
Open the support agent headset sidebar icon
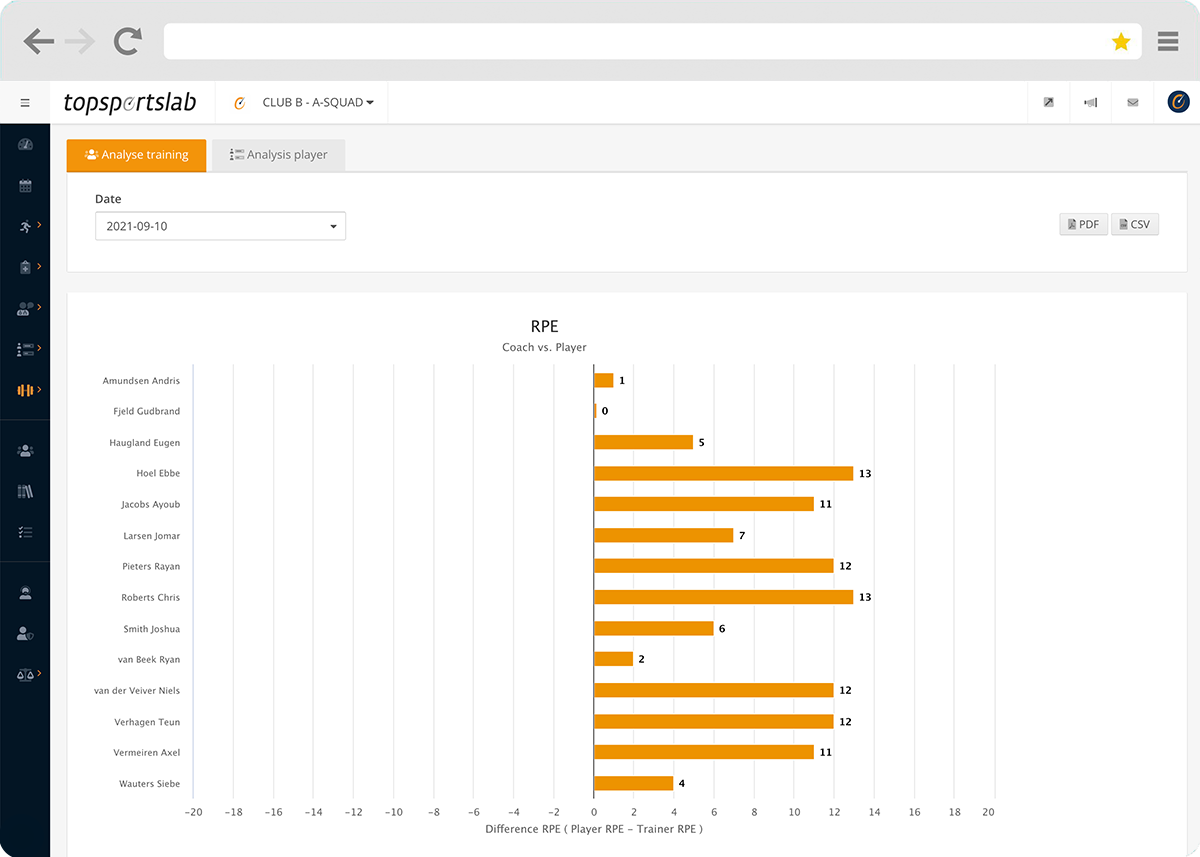(x=25, y=593)
